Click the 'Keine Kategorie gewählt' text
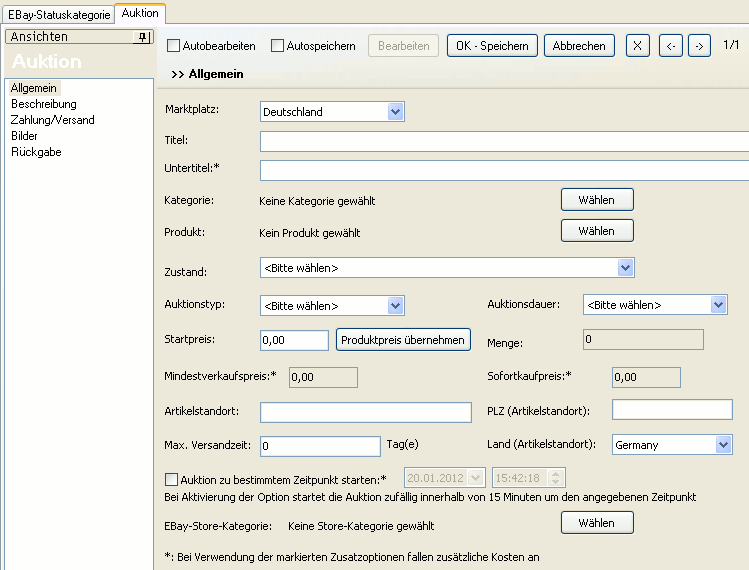The image size is (749, 570). point(317,201)
